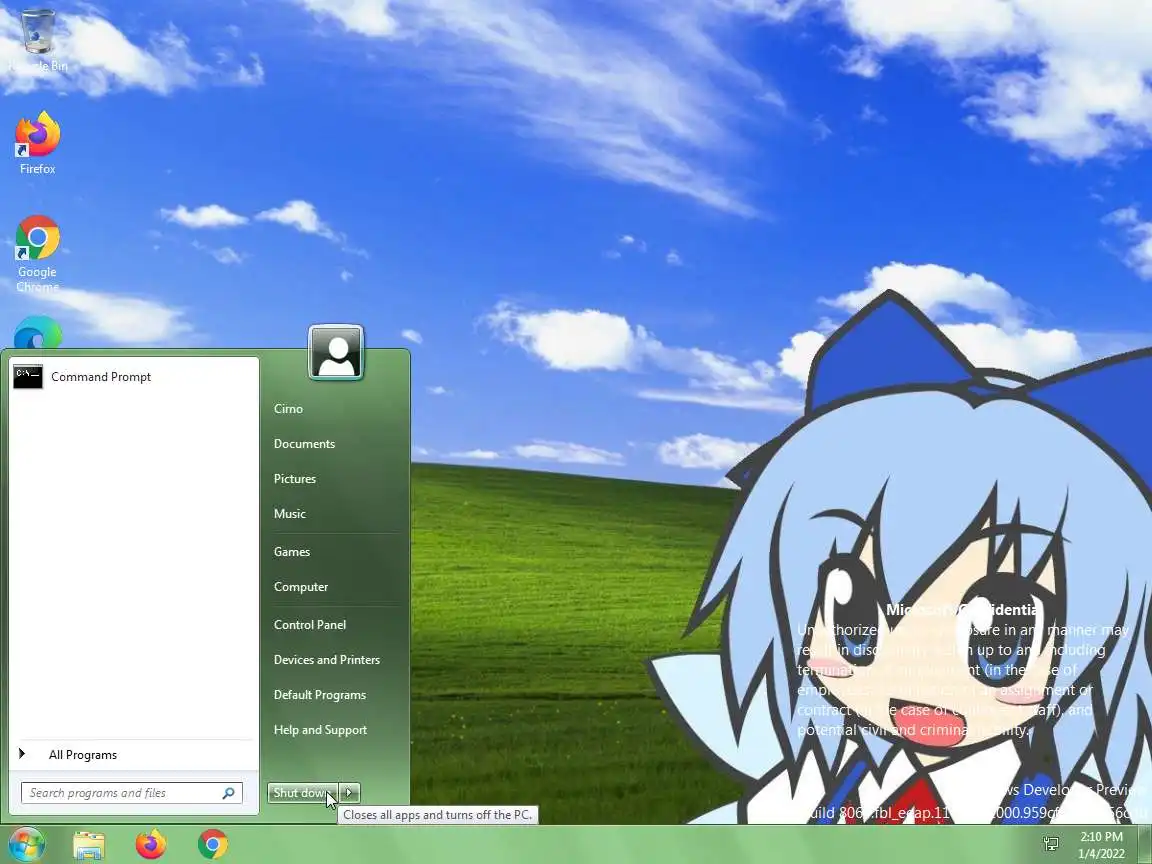Open Pictures from Start menu
Viewport: 1152px width, 864px height.
coord(295,479)
